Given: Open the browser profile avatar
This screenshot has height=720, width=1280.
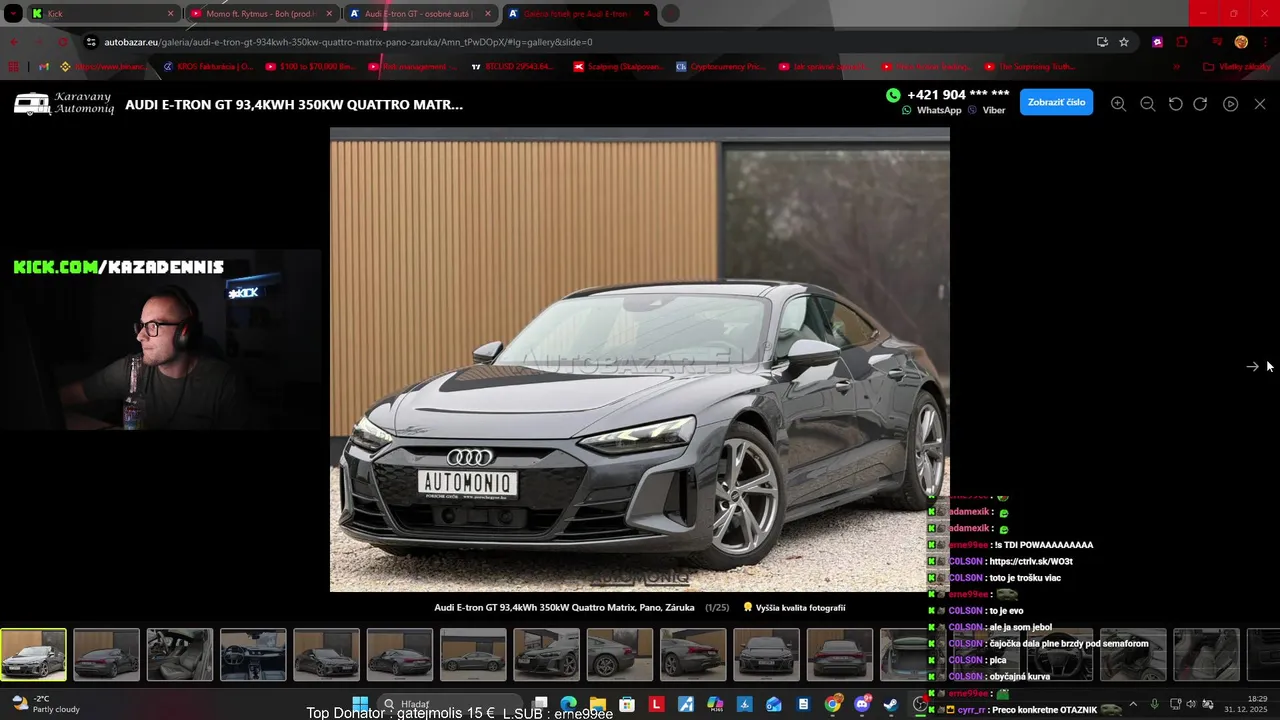Looking at the screenshot, I should pos(1241,42).
